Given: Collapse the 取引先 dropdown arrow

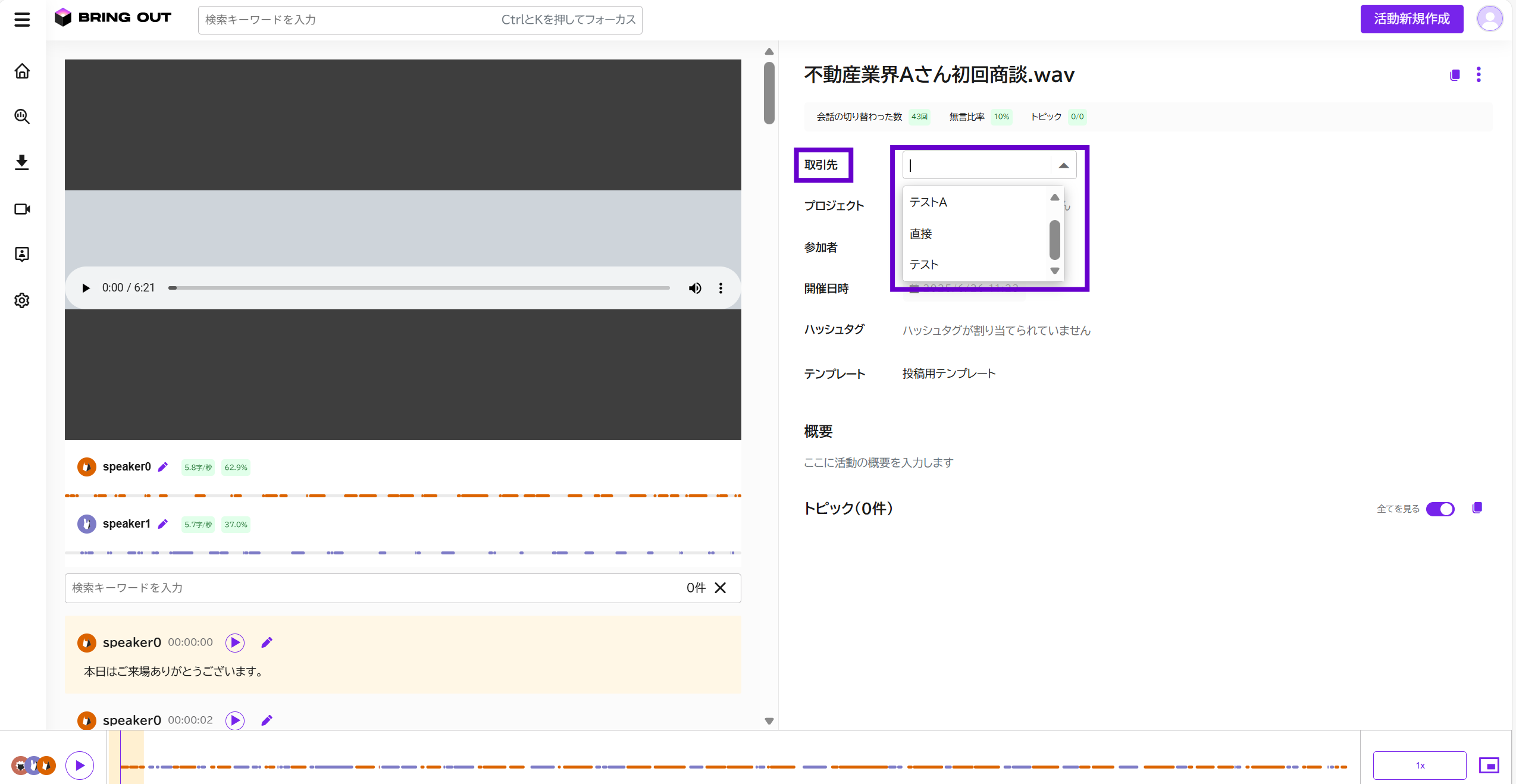Looking at the screenshot, I should 1064,165.
